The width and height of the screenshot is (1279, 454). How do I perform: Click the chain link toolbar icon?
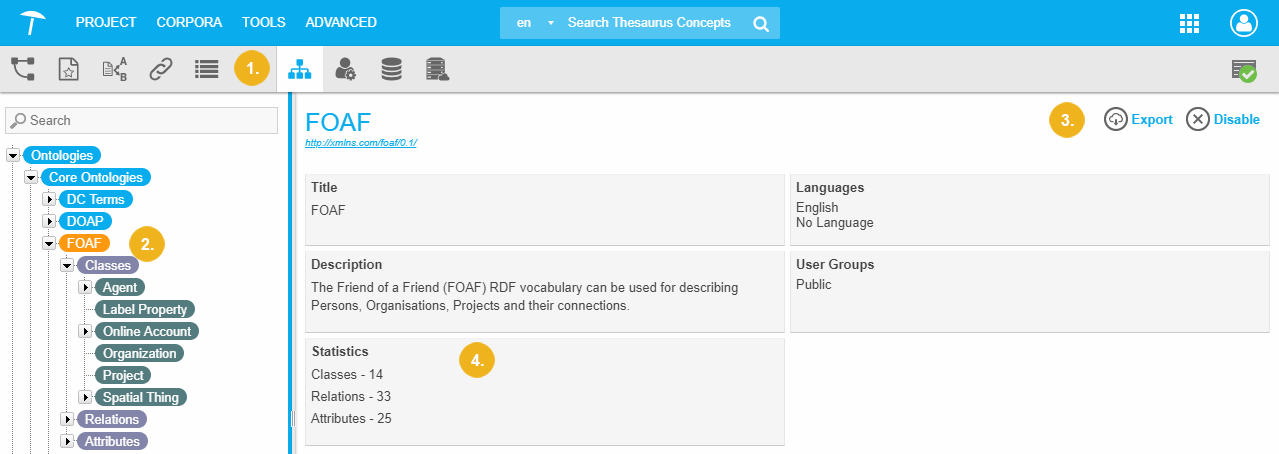[x=161, y=69]
